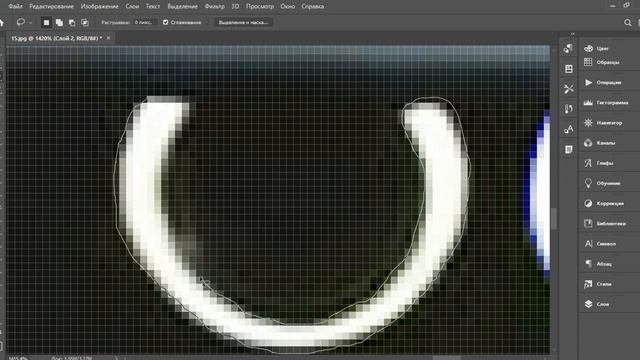The image size is (640, 360).
Task: Open the Текст menu
Action: [x=153, y=6]
